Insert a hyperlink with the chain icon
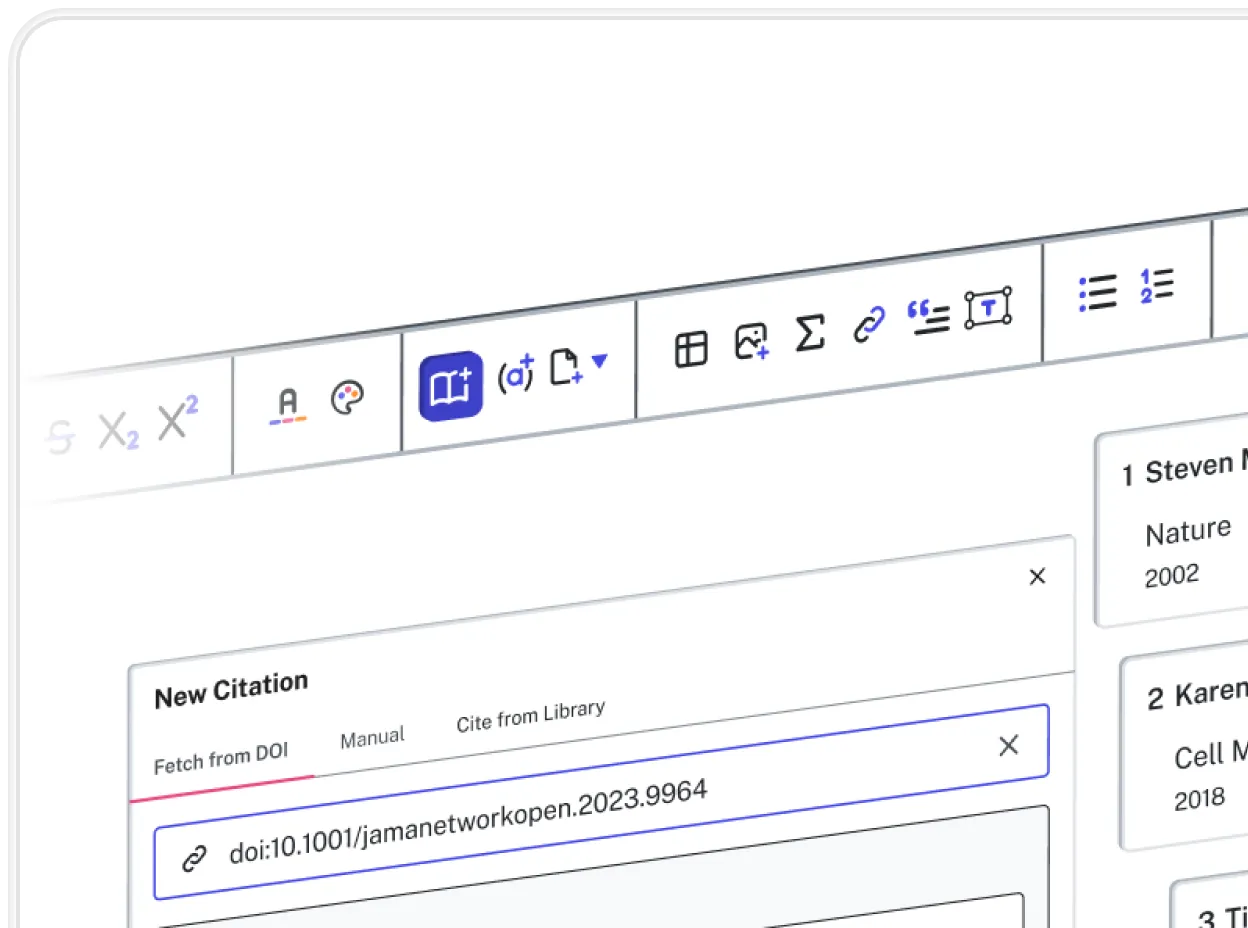Image resolution: width=1248 pixels, height=928 pixels. 869,325
